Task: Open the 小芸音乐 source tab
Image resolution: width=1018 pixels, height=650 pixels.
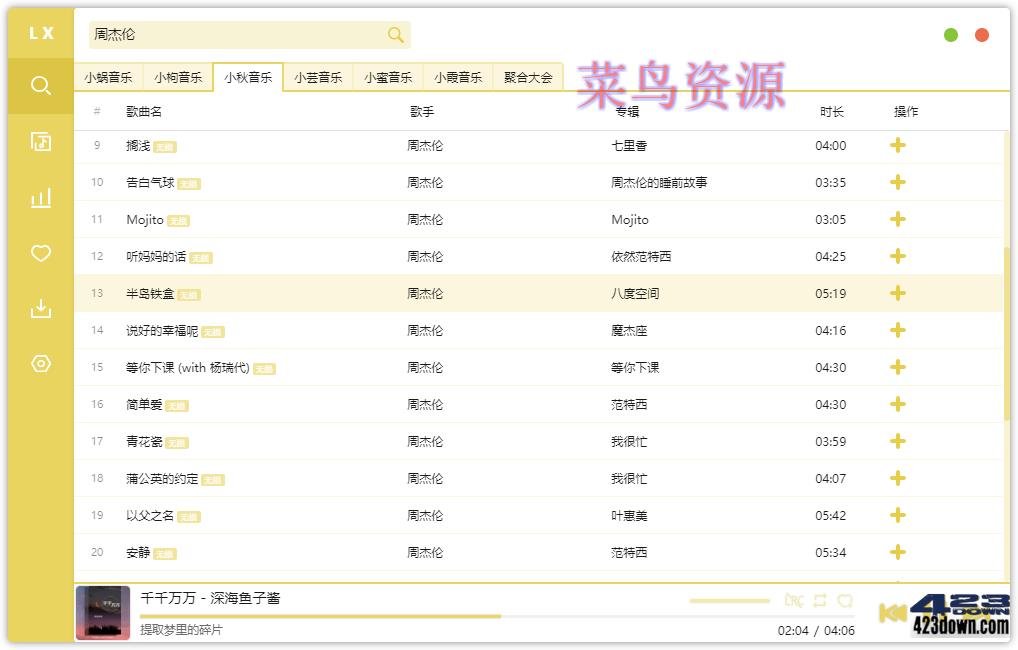Action: pos(317,76)
